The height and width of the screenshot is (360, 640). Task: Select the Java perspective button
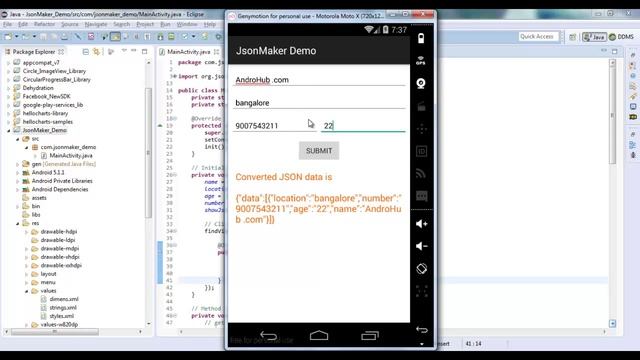pyautogui.click(x=594, y=37)
